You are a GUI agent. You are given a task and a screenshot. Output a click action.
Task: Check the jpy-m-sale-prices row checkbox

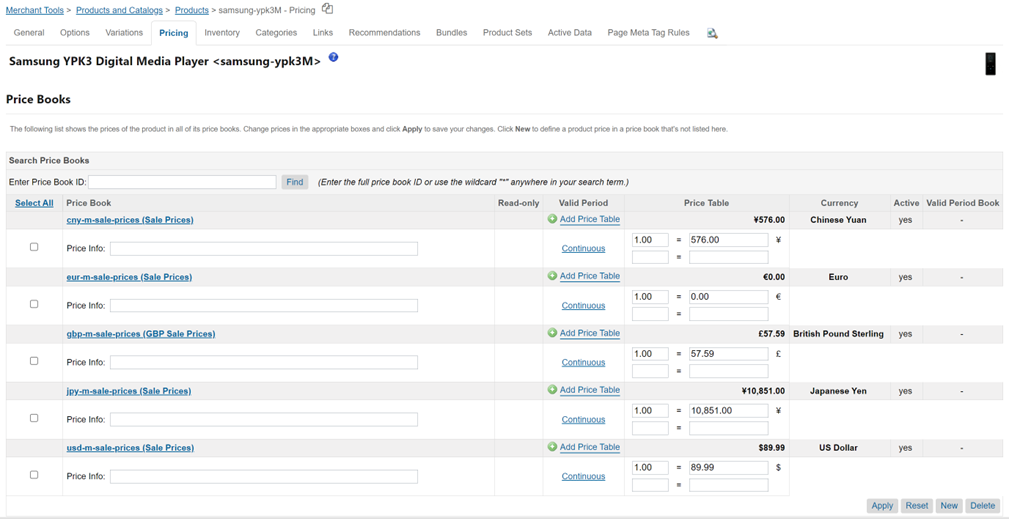click(34, 418)
